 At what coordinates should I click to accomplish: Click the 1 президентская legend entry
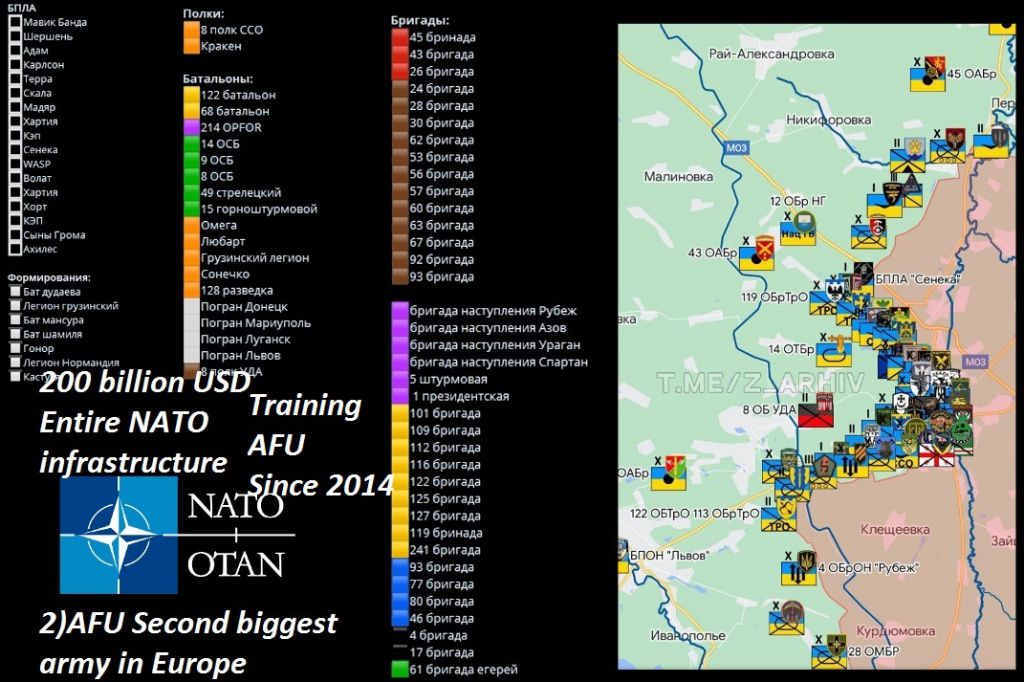click(x=460, y=396)
